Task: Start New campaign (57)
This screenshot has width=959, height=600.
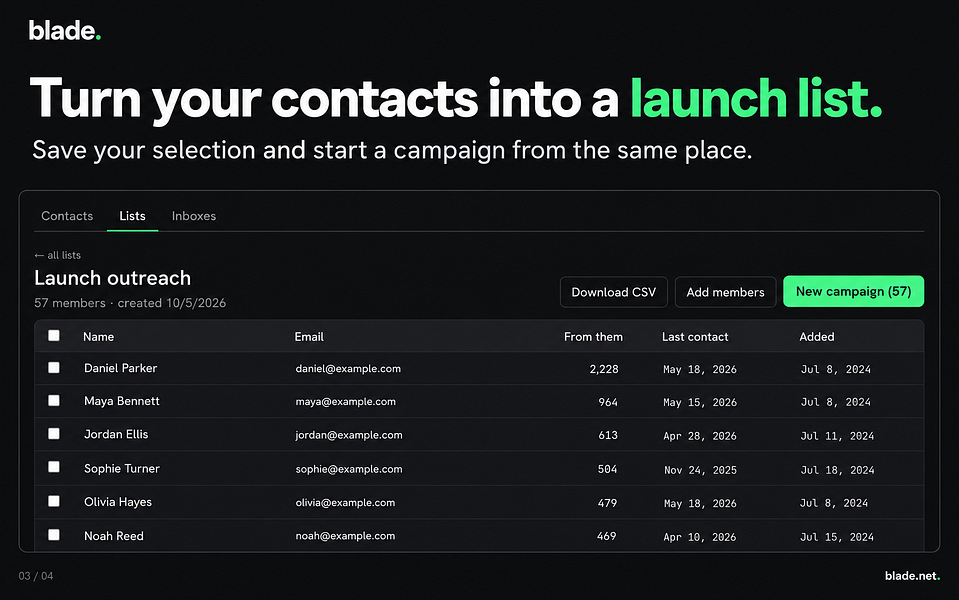Action: (x=853, y=291)
